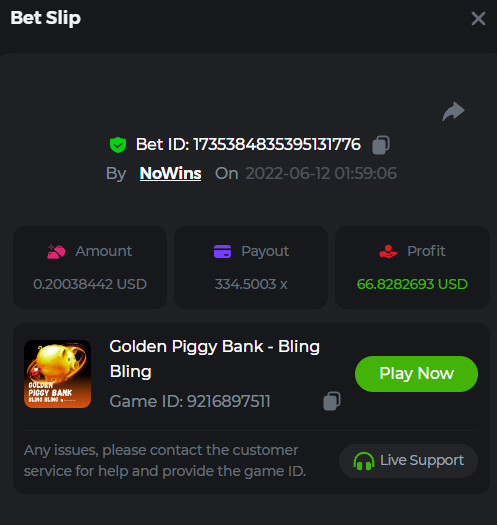
Task: Click the green verified shield icon
Action: [118, 145]
